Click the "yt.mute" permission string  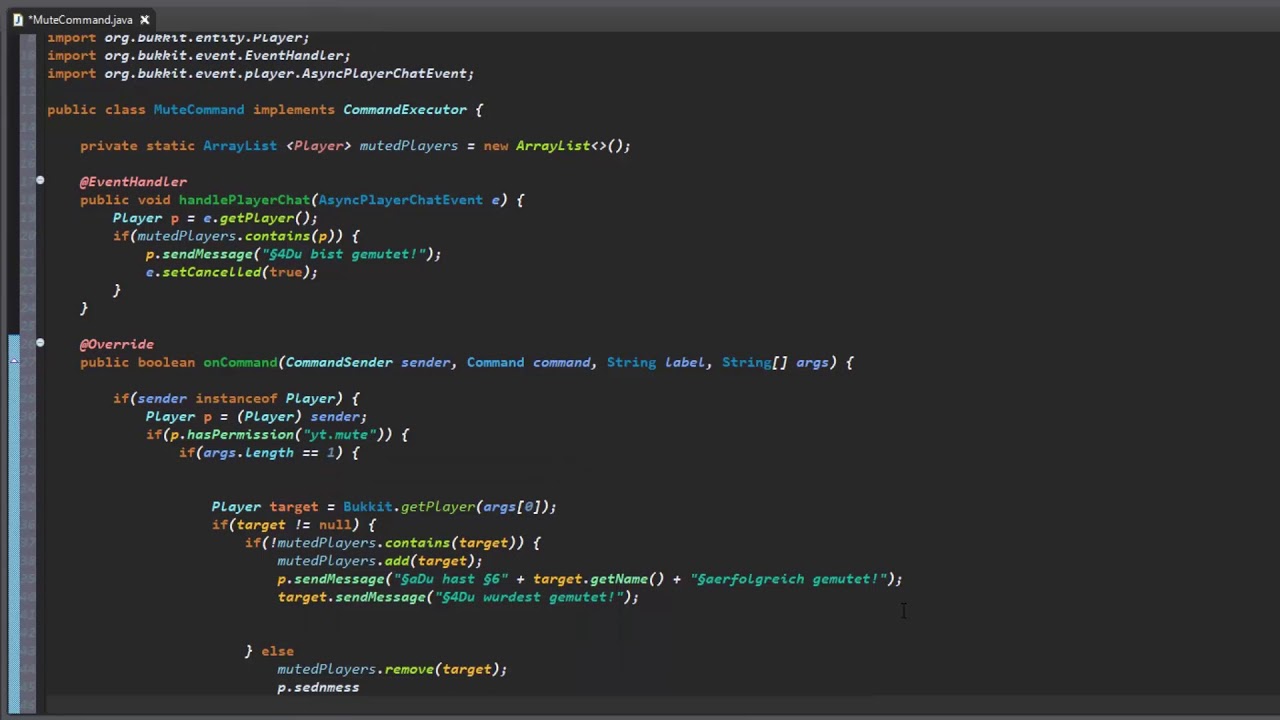point(339,435)
